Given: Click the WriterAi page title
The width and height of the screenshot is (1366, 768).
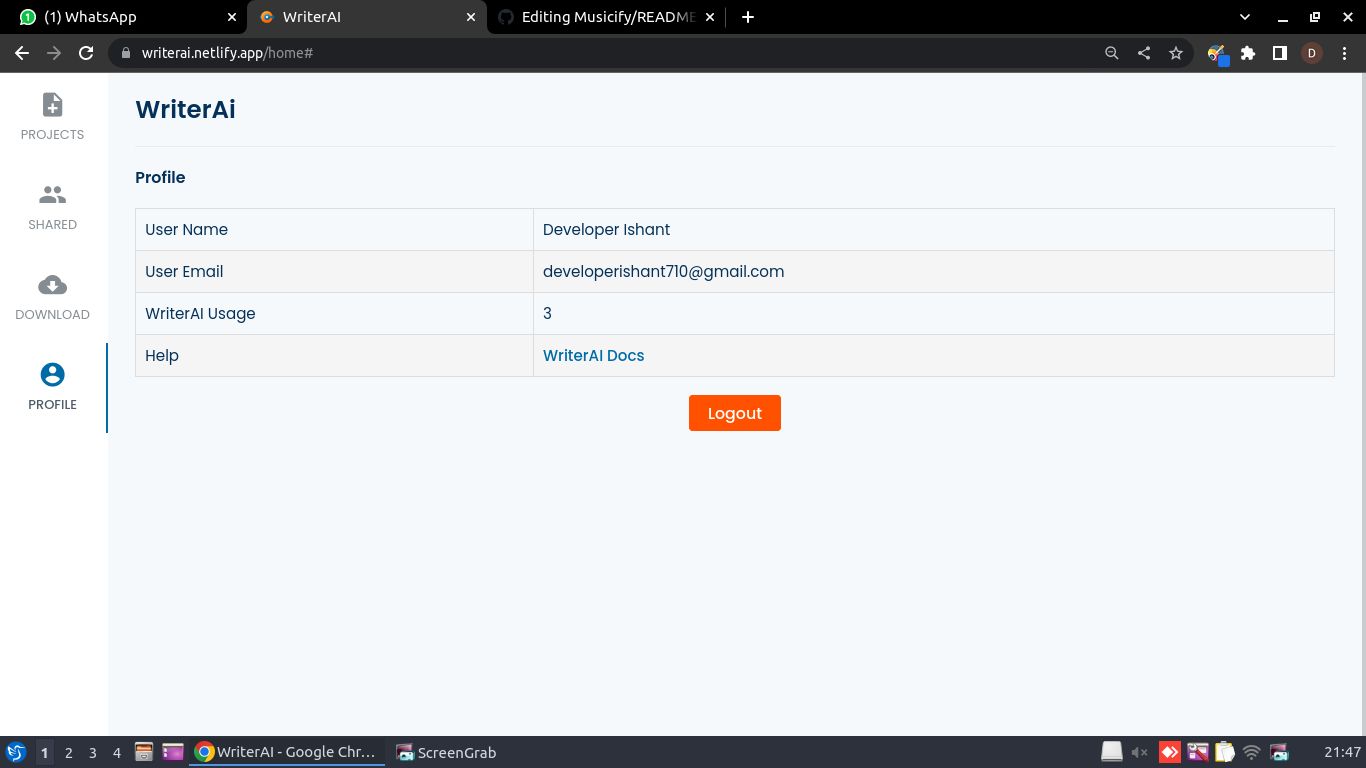Looking at the screenshot, I should (185, 109).
